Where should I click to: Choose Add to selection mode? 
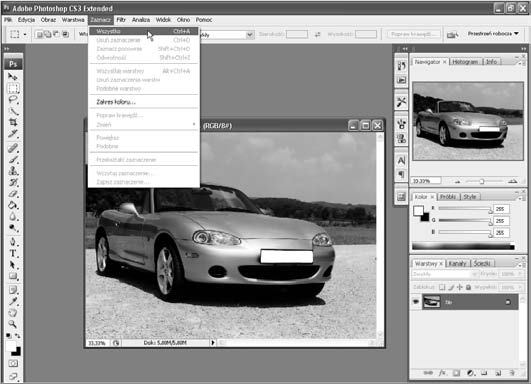click(48, 34)
